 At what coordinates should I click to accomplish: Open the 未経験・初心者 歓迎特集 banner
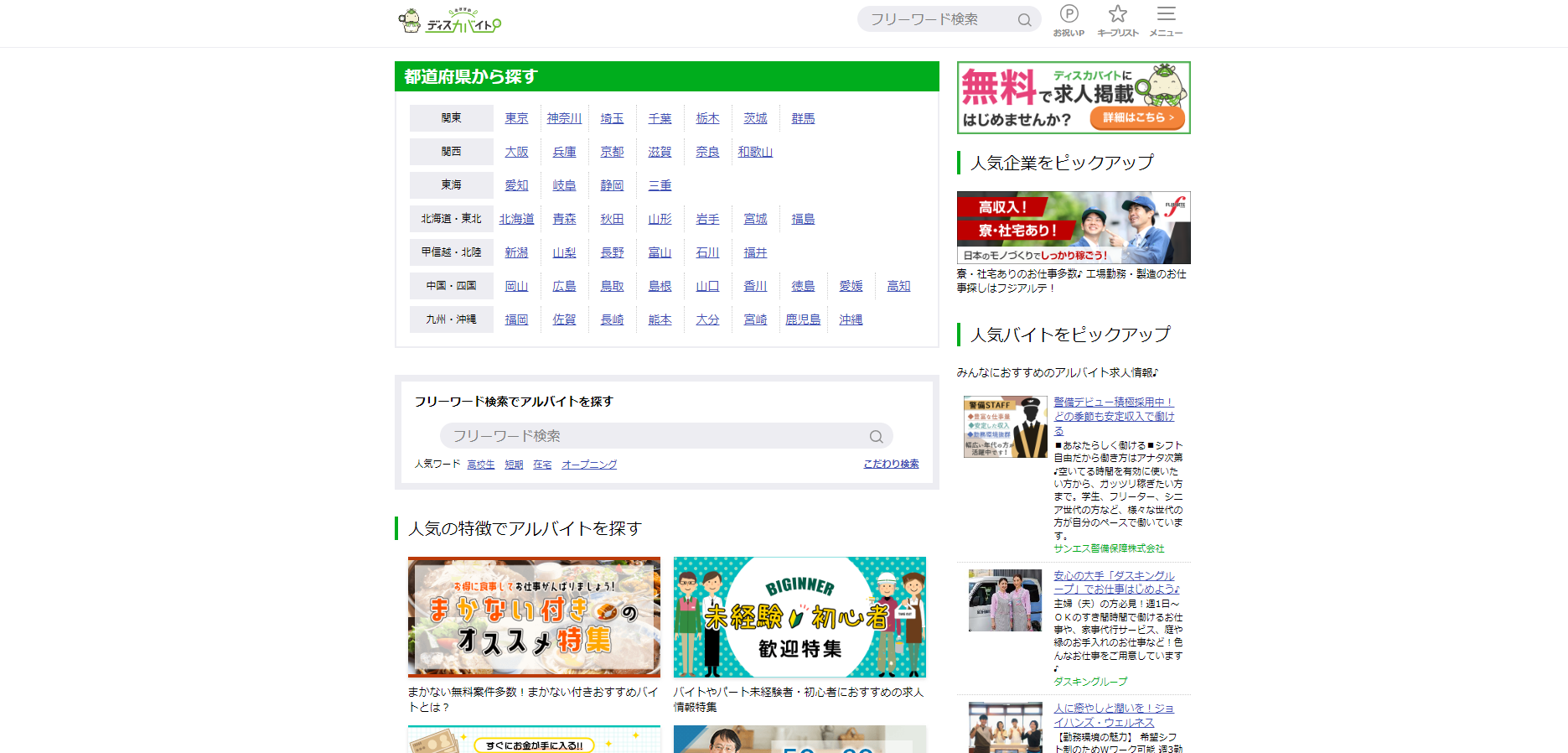[x=800, y=616]
